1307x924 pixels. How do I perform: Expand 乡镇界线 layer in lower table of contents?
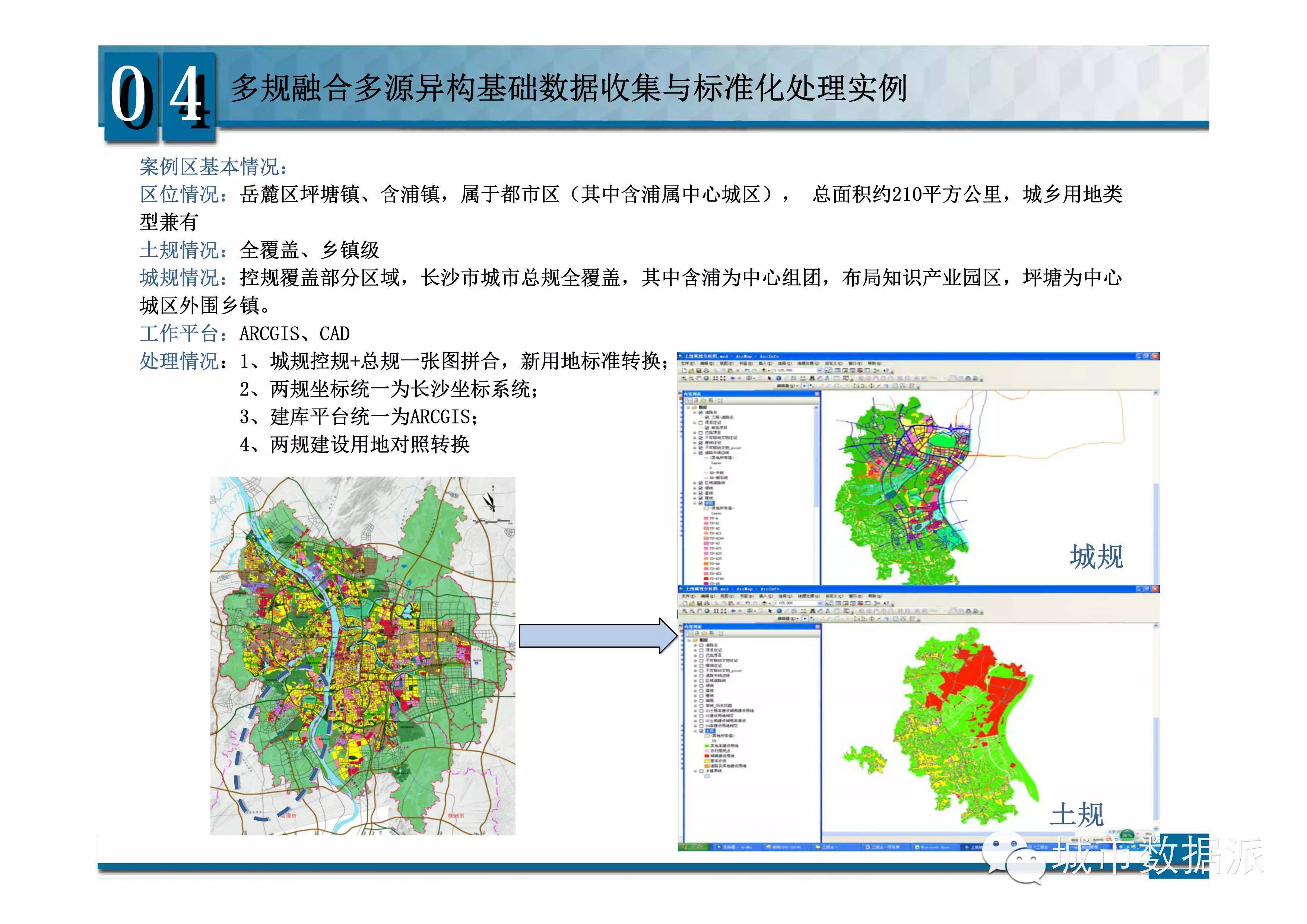(696, 771)
